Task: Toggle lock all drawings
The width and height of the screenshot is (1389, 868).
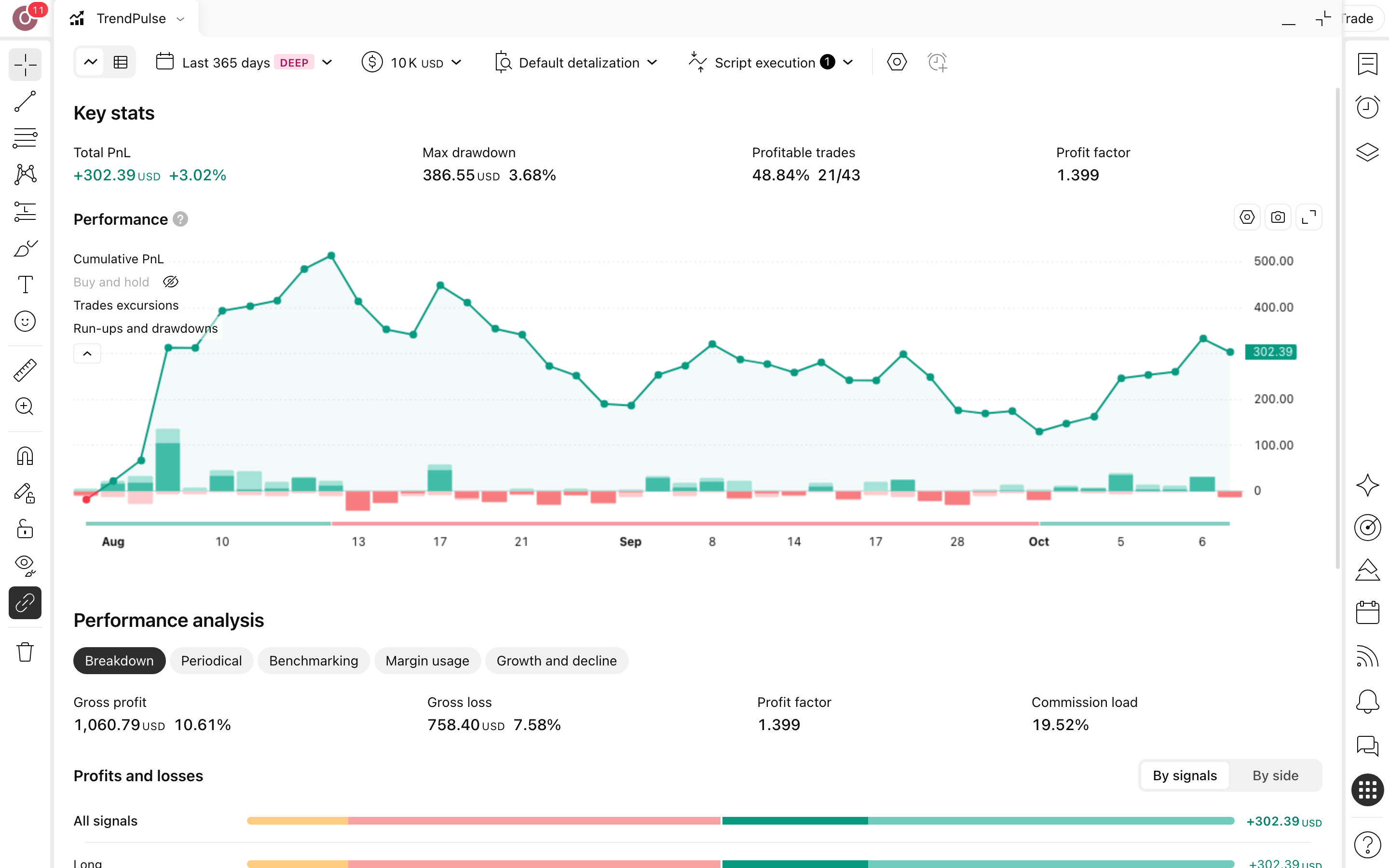Action: pos(25,529)
